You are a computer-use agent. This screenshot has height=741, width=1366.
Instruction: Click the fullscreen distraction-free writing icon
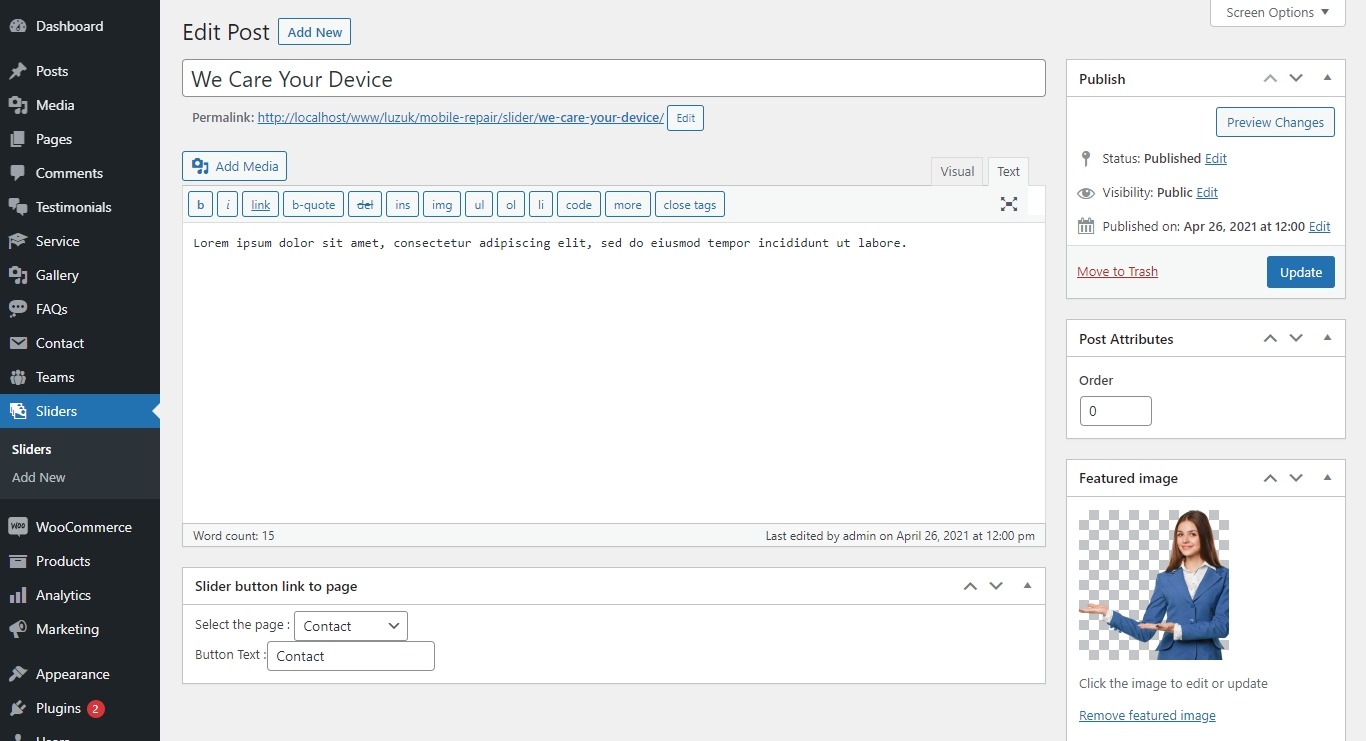pyautogui.click(x=1008, y=204)
